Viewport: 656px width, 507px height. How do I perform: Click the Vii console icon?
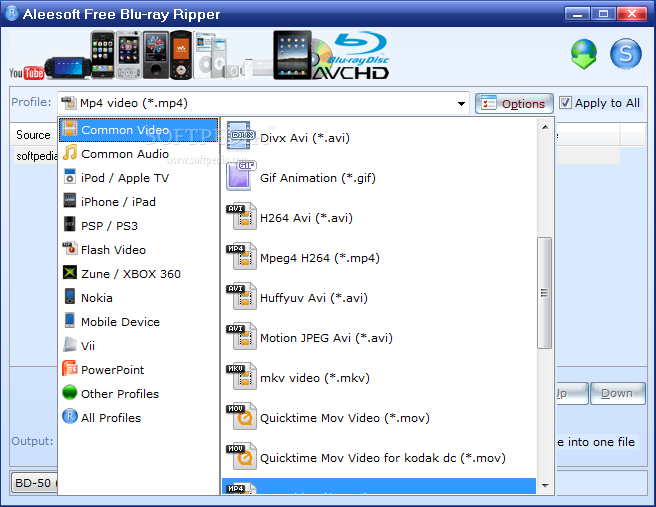(70, 345)
